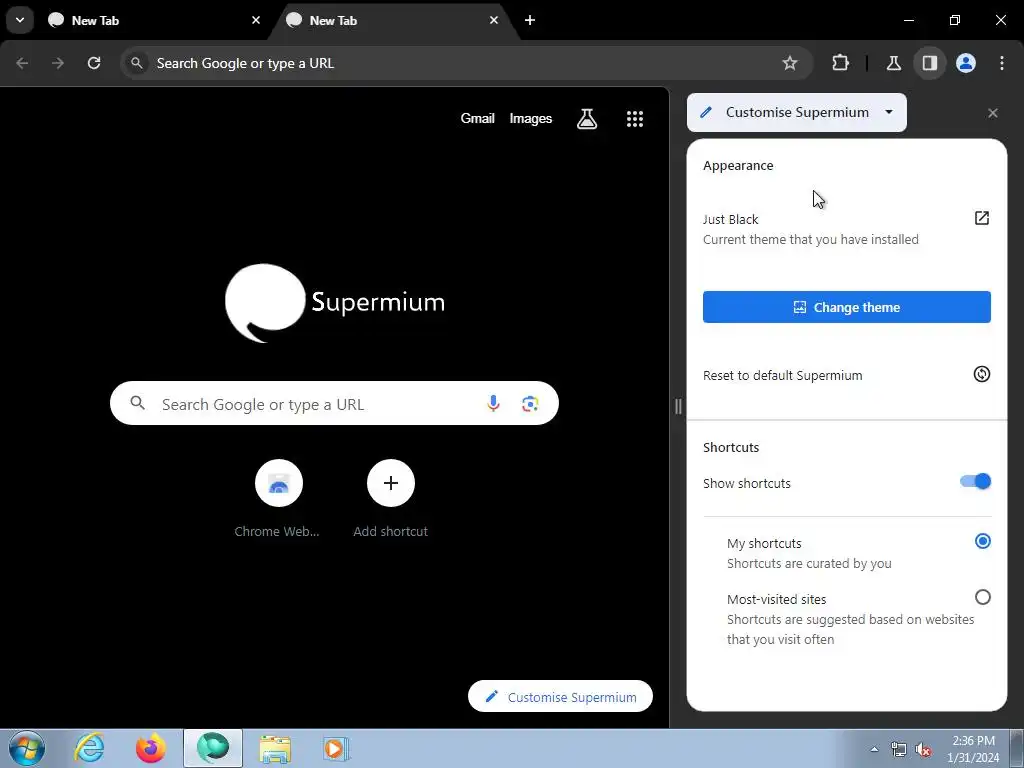
Task: Open the Google apps grid
Action: 635,118
